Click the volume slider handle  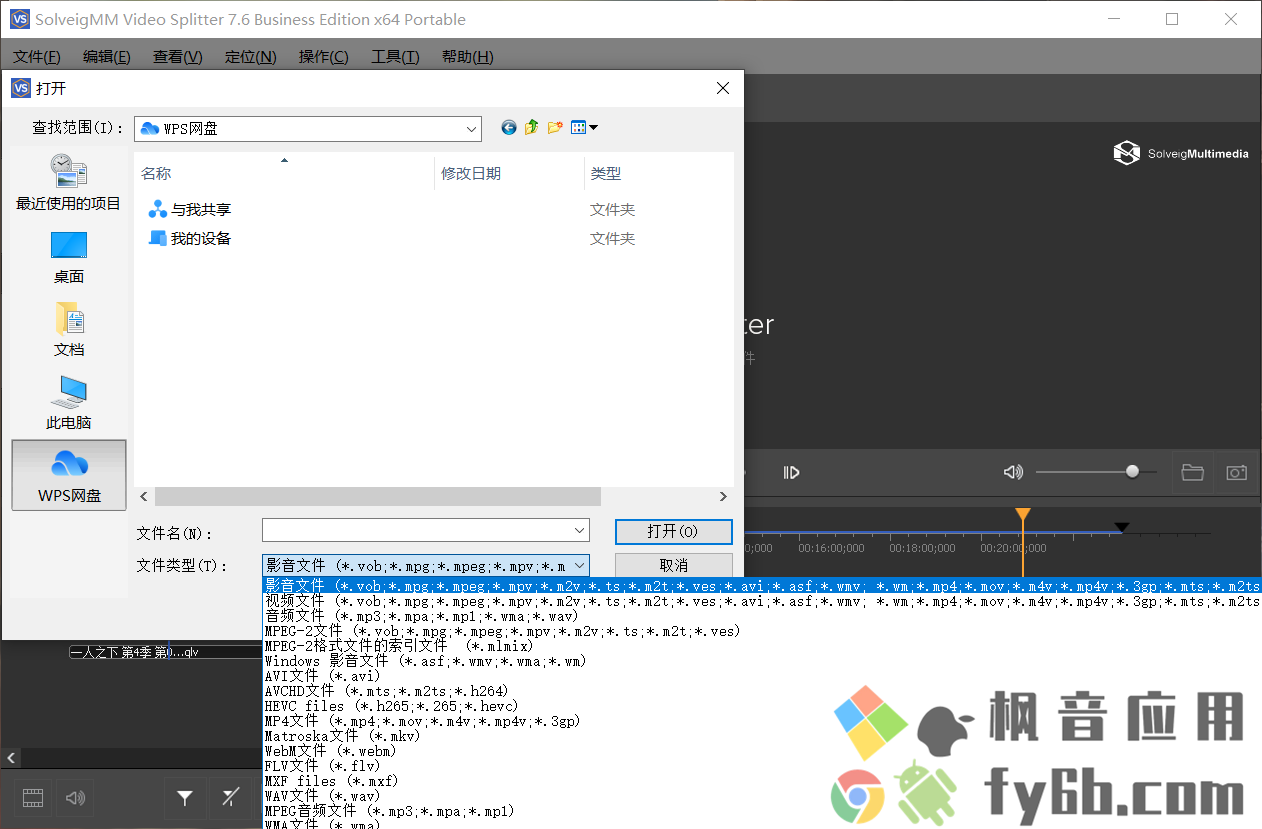coord(1132,472)
